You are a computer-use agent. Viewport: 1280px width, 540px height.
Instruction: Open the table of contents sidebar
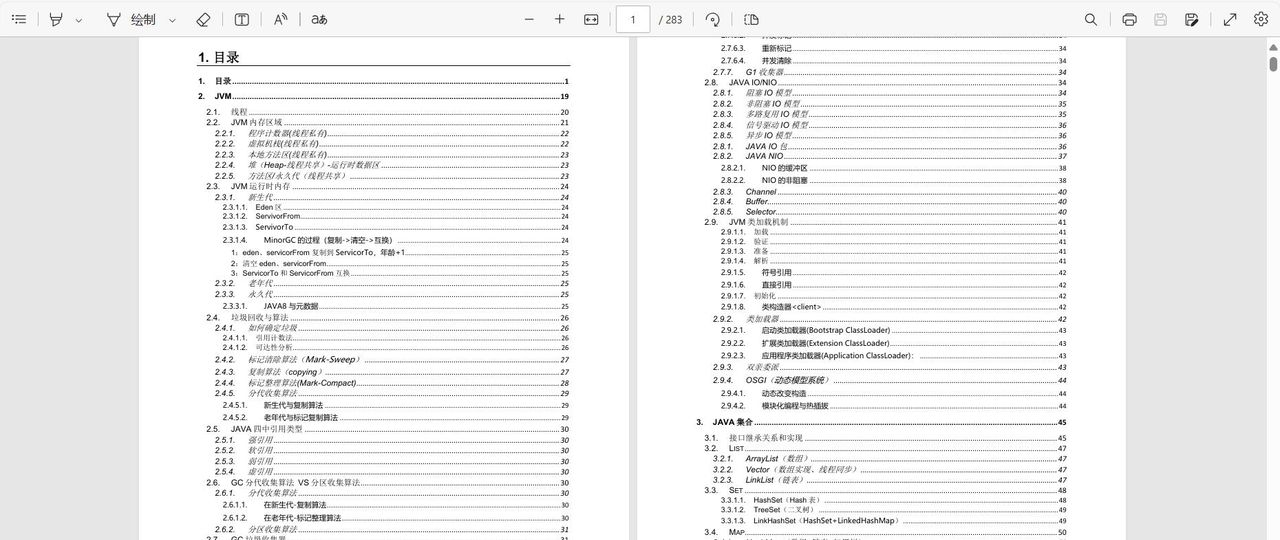19,19
